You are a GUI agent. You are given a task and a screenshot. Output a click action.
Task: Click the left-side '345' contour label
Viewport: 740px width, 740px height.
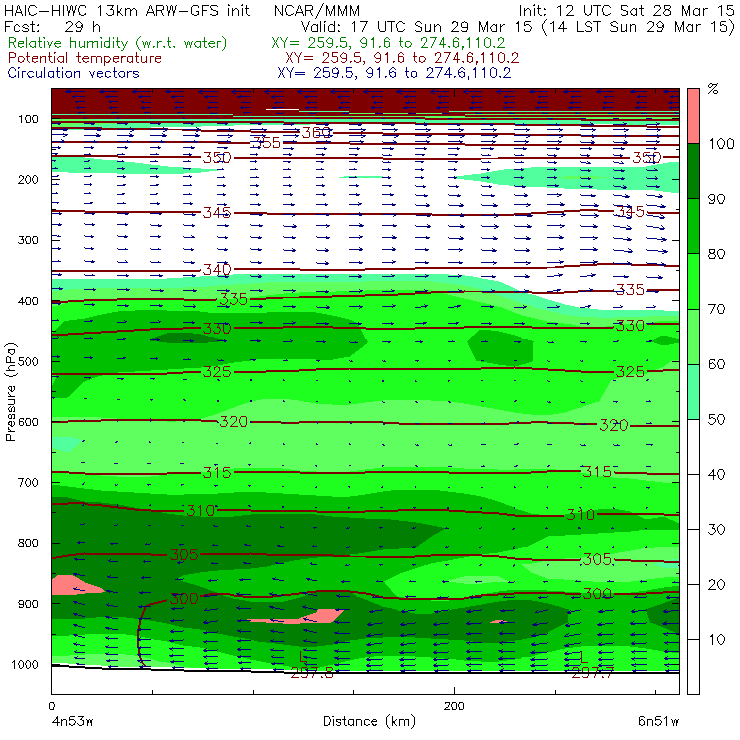click(x=217, y=213)
